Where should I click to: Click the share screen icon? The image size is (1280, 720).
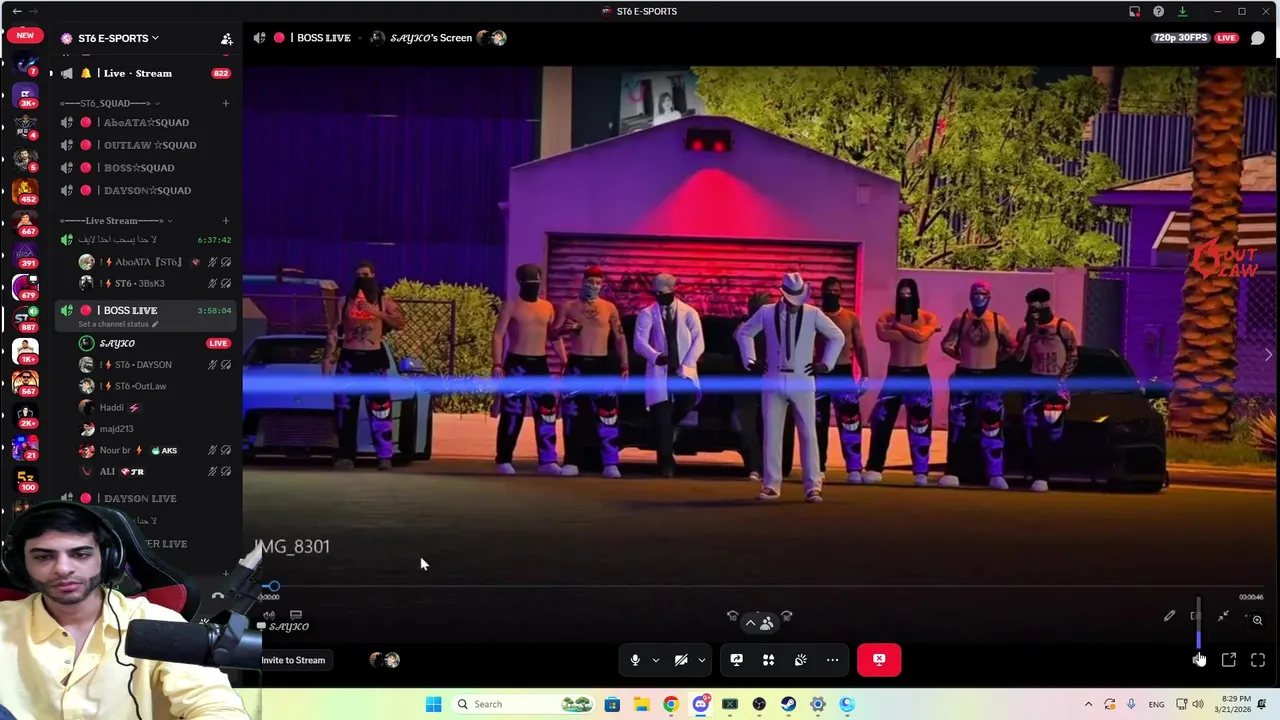pyautogui.click(x=736, y=660)
